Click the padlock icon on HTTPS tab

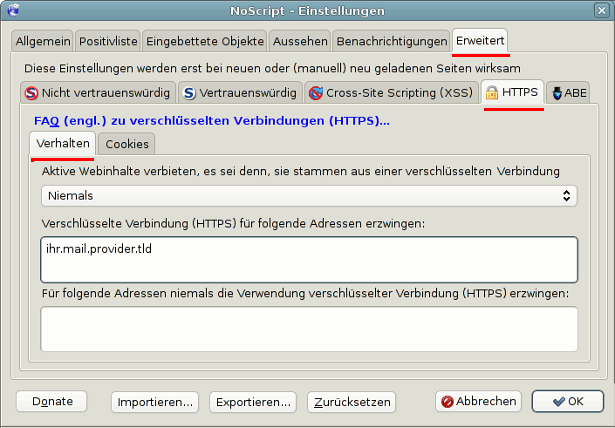point(491,93)
